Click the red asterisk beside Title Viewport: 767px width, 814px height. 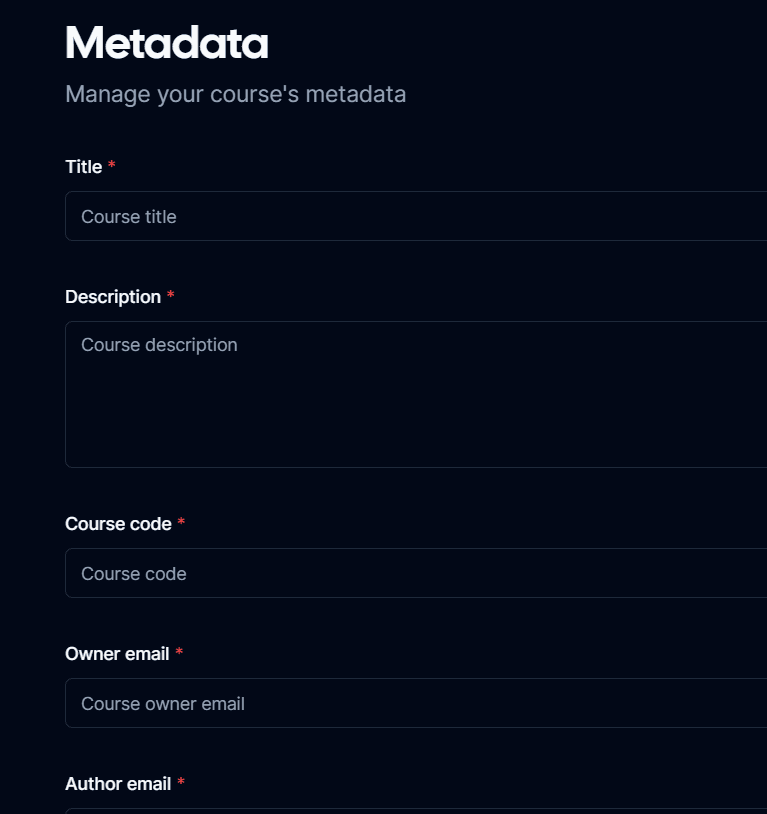[x=112, y=165]
